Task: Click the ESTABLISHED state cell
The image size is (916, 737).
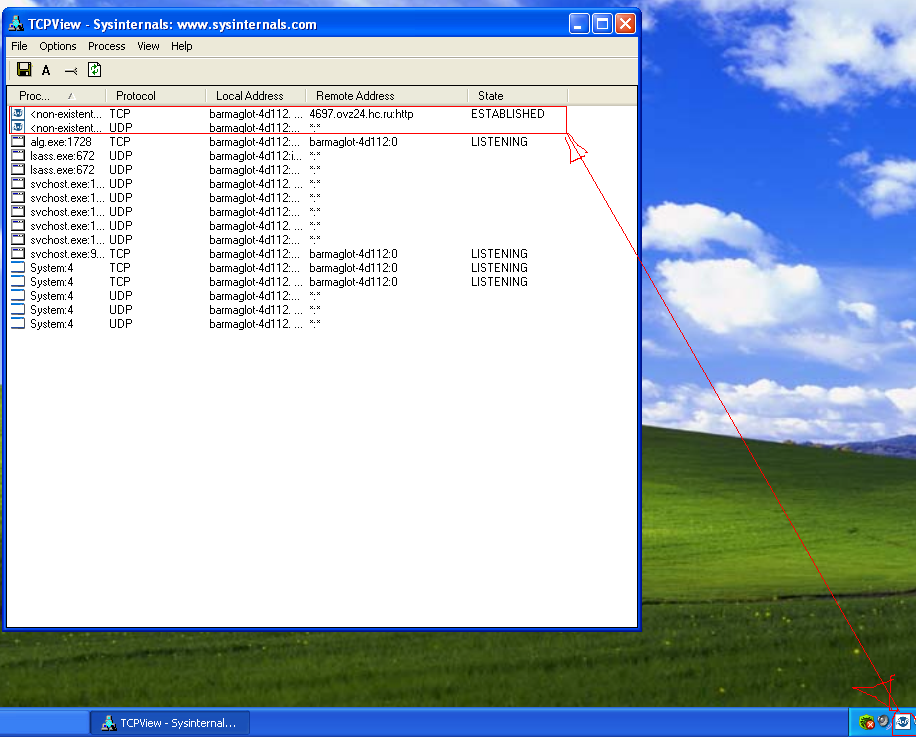Action: [508, 114]
